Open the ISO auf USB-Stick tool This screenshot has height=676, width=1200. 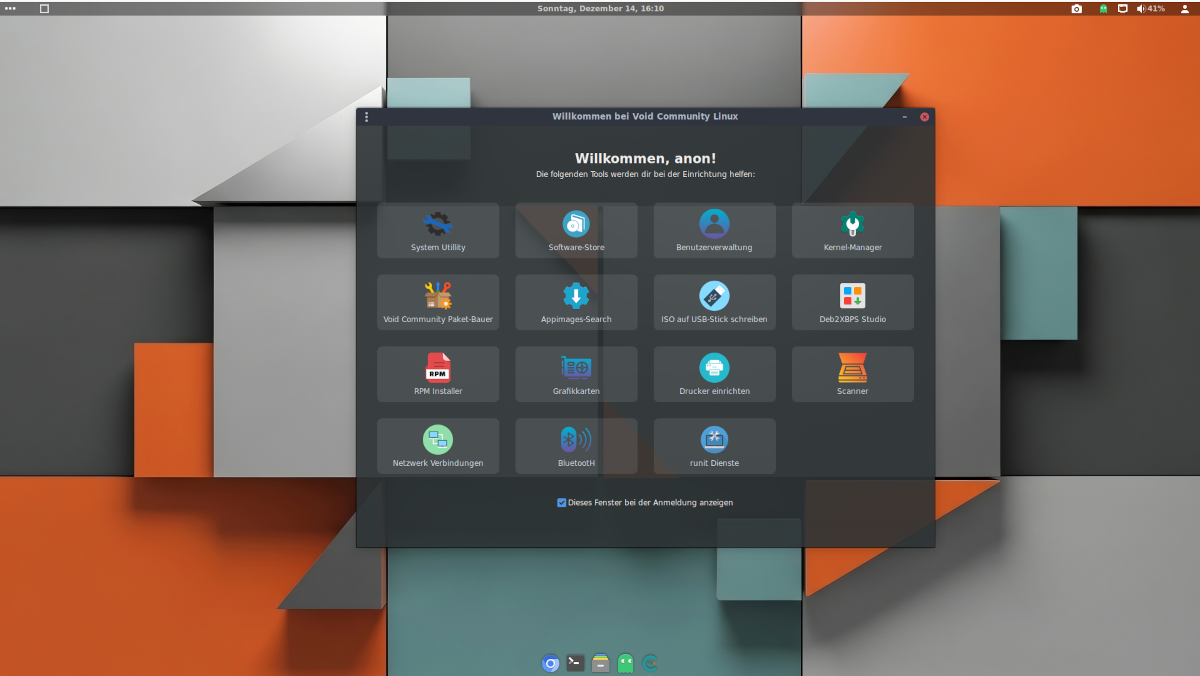(714, 302)
